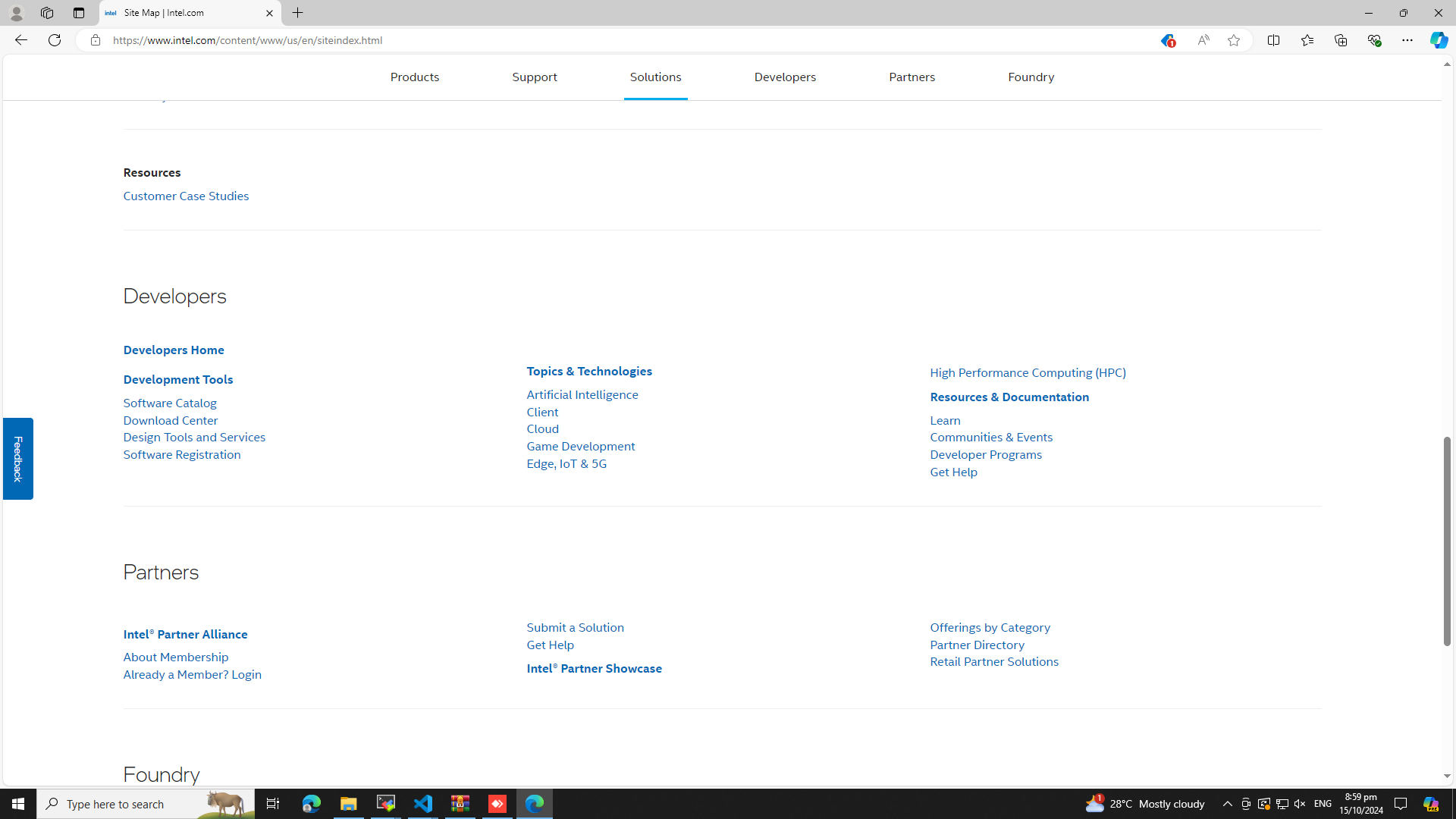The image size is (1456, 819).
Task: Open the Partners navigation menu
Action: (x=912, y=77)
